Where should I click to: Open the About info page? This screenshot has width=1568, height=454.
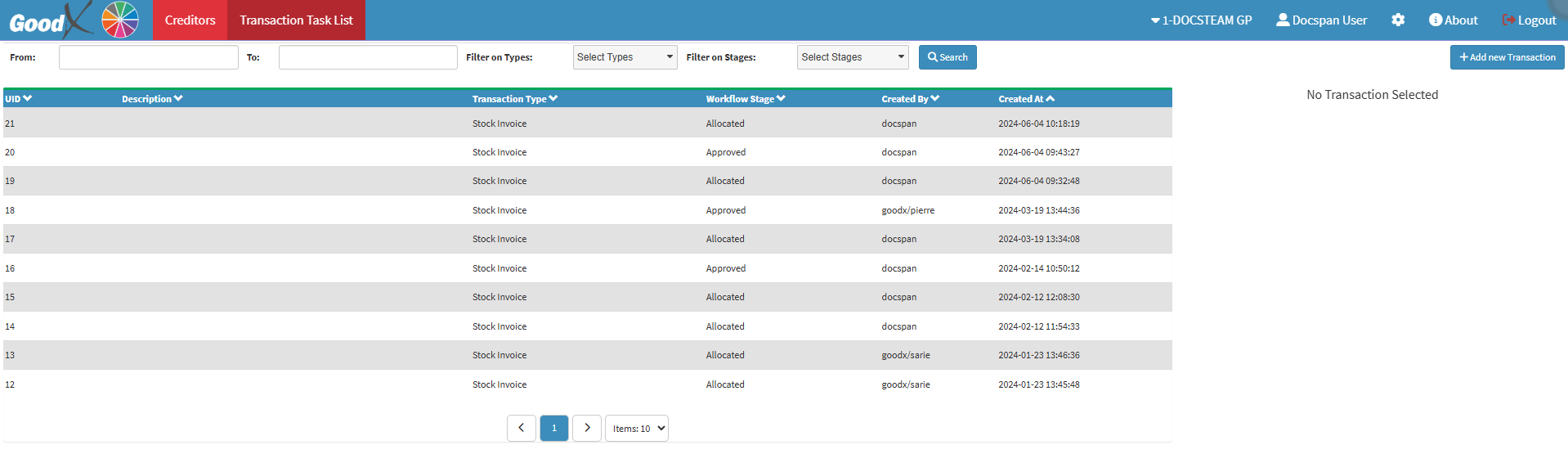(x=1453, y=20)
